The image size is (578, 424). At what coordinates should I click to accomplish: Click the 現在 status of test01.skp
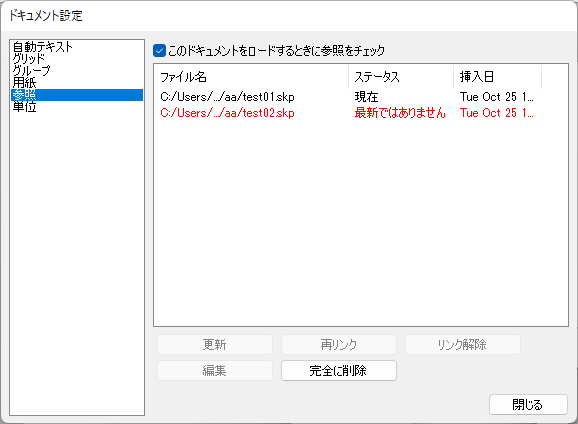point(366,97)
